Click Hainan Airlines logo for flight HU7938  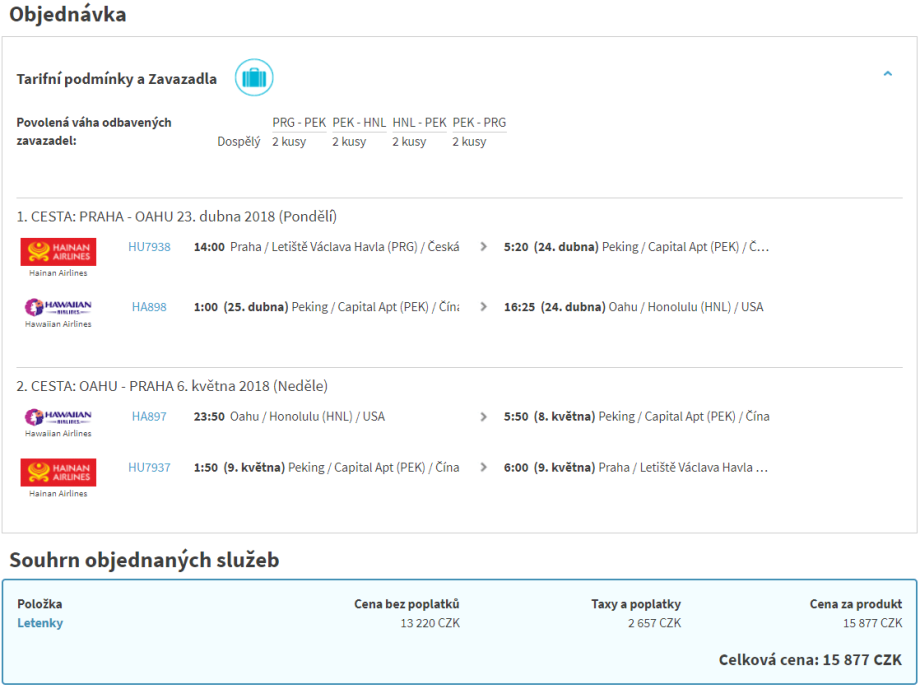click(x=58, y=252)
